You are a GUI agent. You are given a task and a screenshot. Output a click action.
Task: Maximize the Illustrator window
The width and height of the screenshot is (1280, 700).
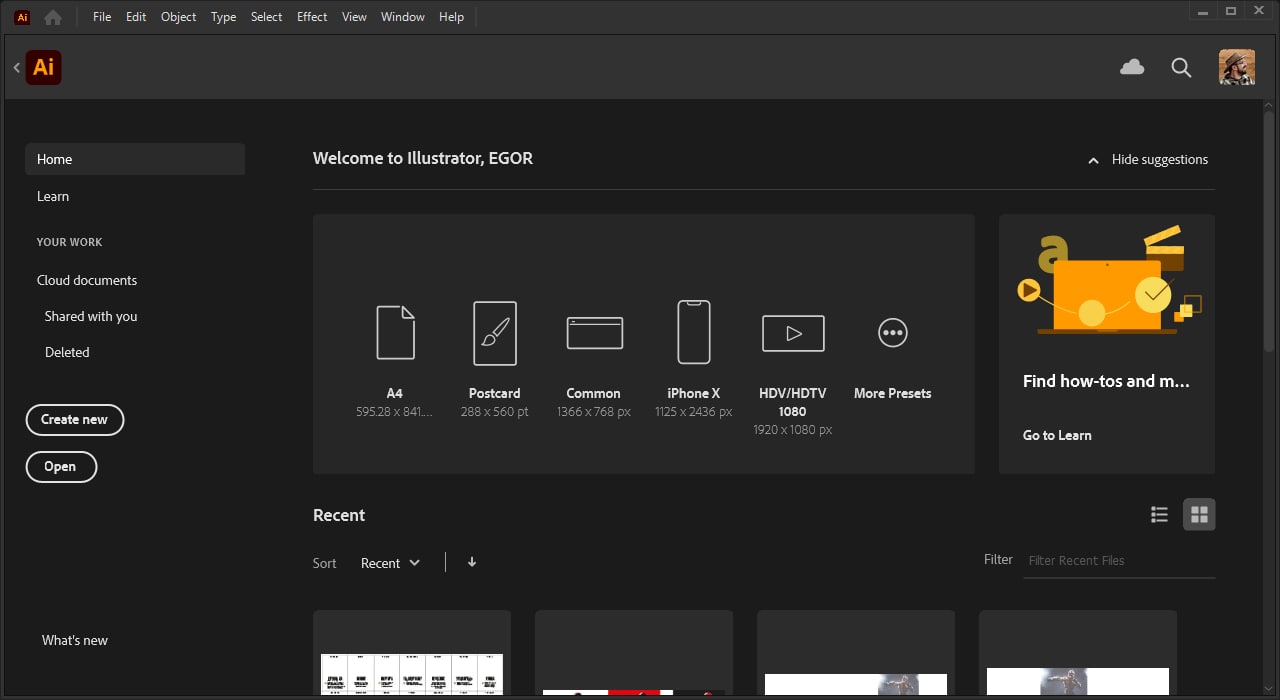pyautogui.click(x=1231, y=11)
